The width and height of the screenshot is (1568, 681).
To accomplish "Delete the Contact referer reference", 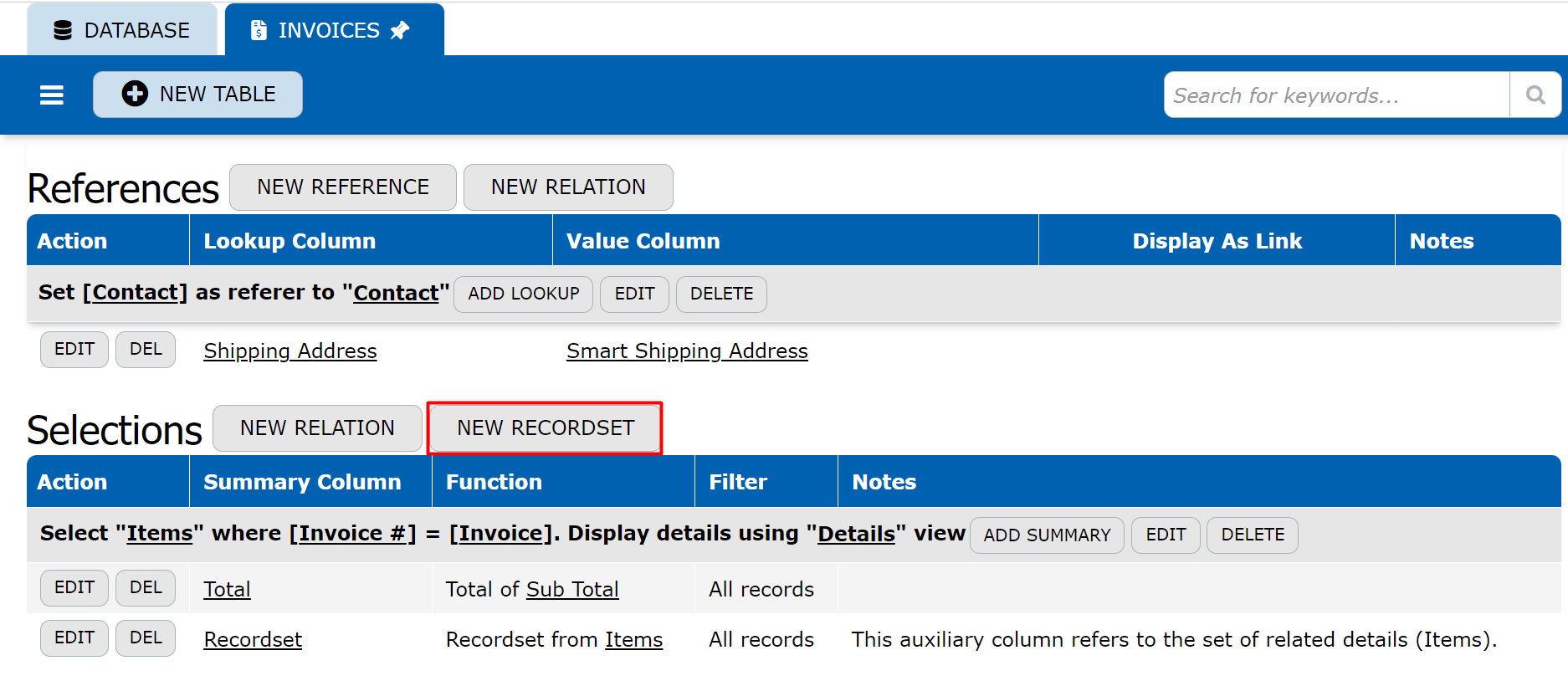I will click(722, 294).
